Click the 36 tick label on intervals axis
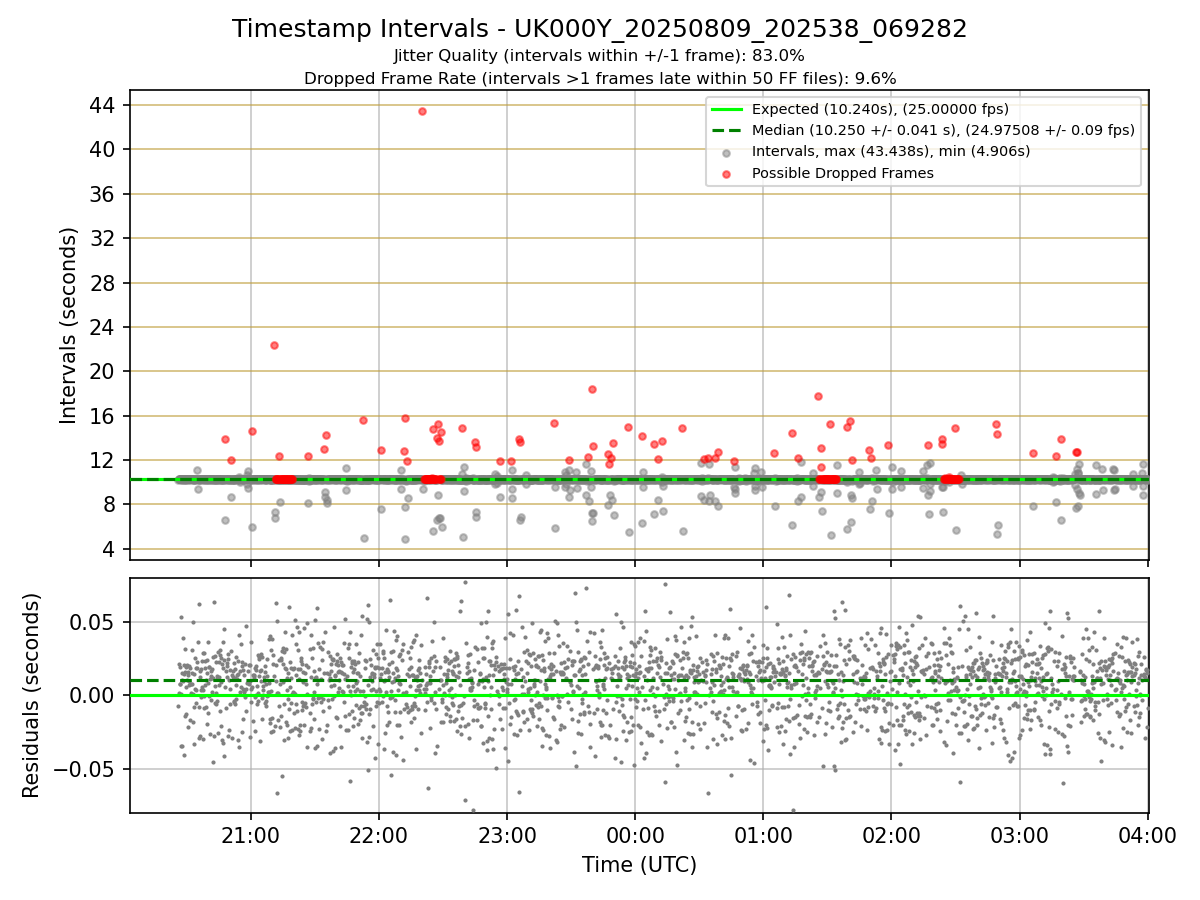Image resolution: width=1200 pixels, height=900 pixels. coord(102,194)
